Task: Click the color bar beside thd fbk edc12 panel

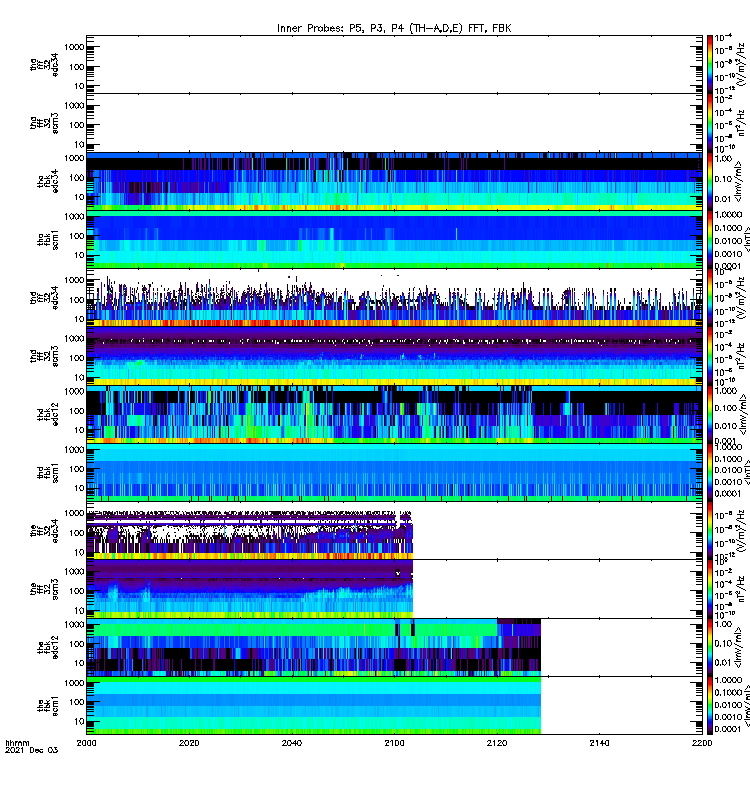Action: (709, 414)
